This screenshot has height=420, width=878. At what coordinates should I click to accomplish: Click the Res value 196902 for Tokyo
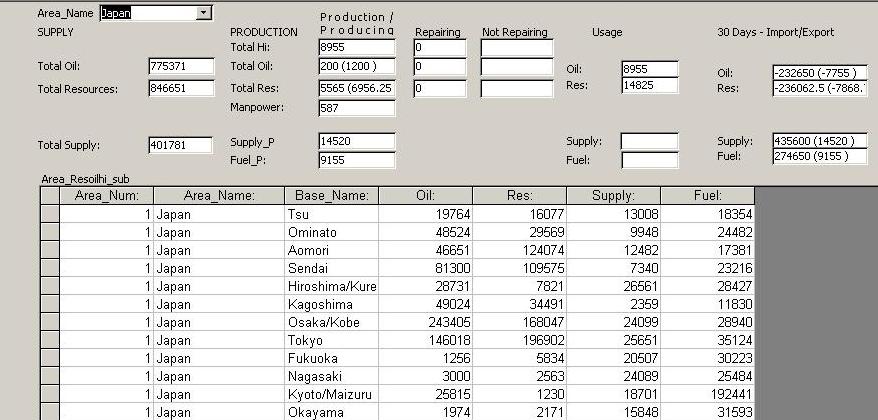[x=520, y=340]
